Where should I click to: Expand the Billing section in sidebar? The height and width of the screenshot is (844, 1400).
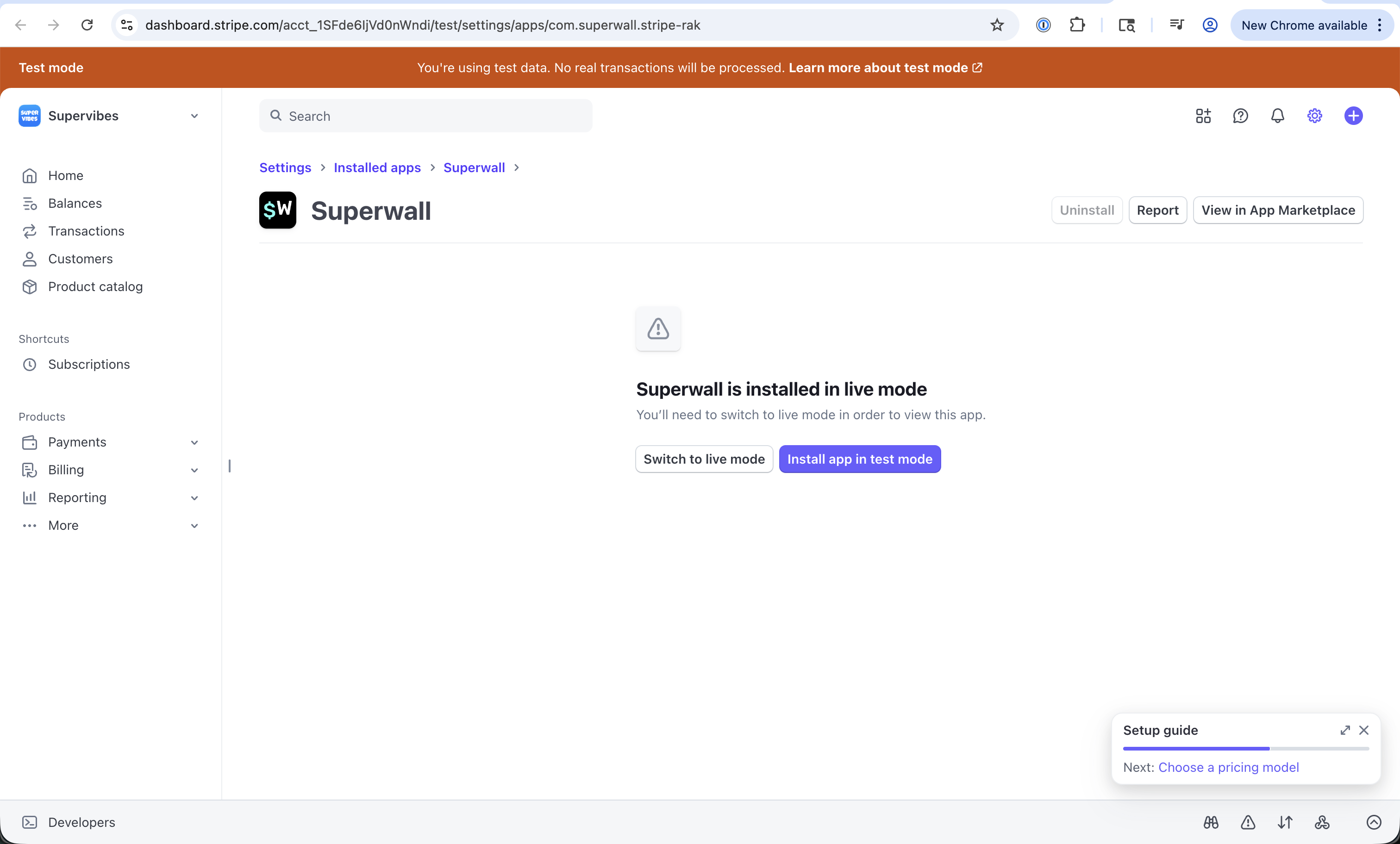194,470
